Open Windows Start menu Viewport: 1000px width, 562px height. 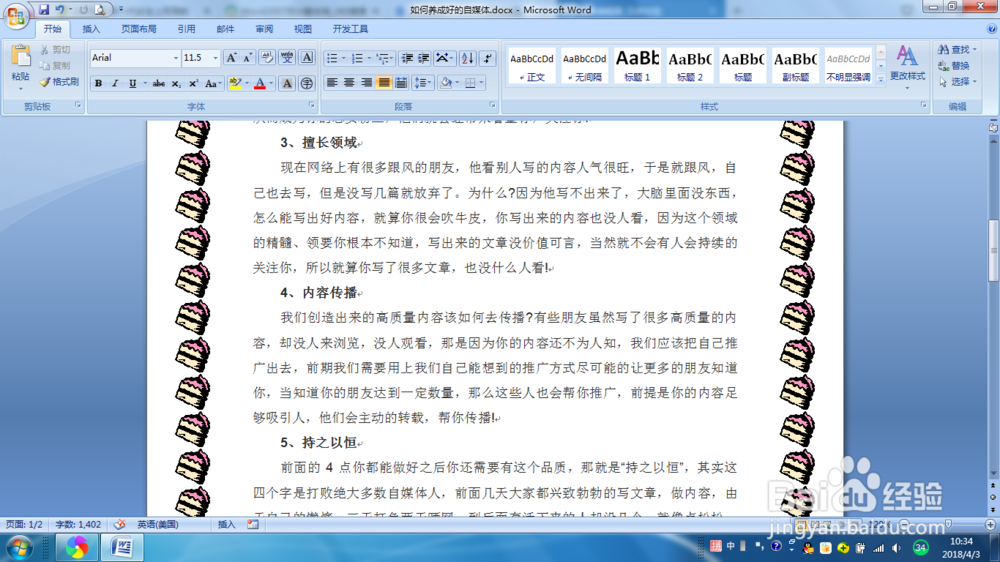[18, 547]
